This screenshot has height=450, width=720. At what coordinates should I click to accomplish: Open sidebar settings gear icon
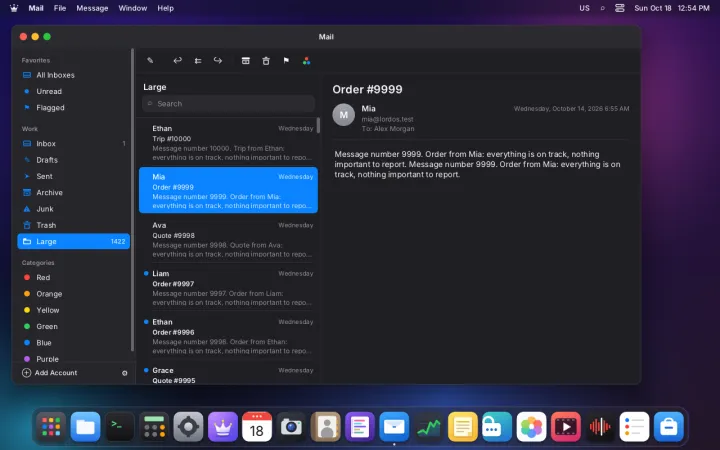[124, 373]
